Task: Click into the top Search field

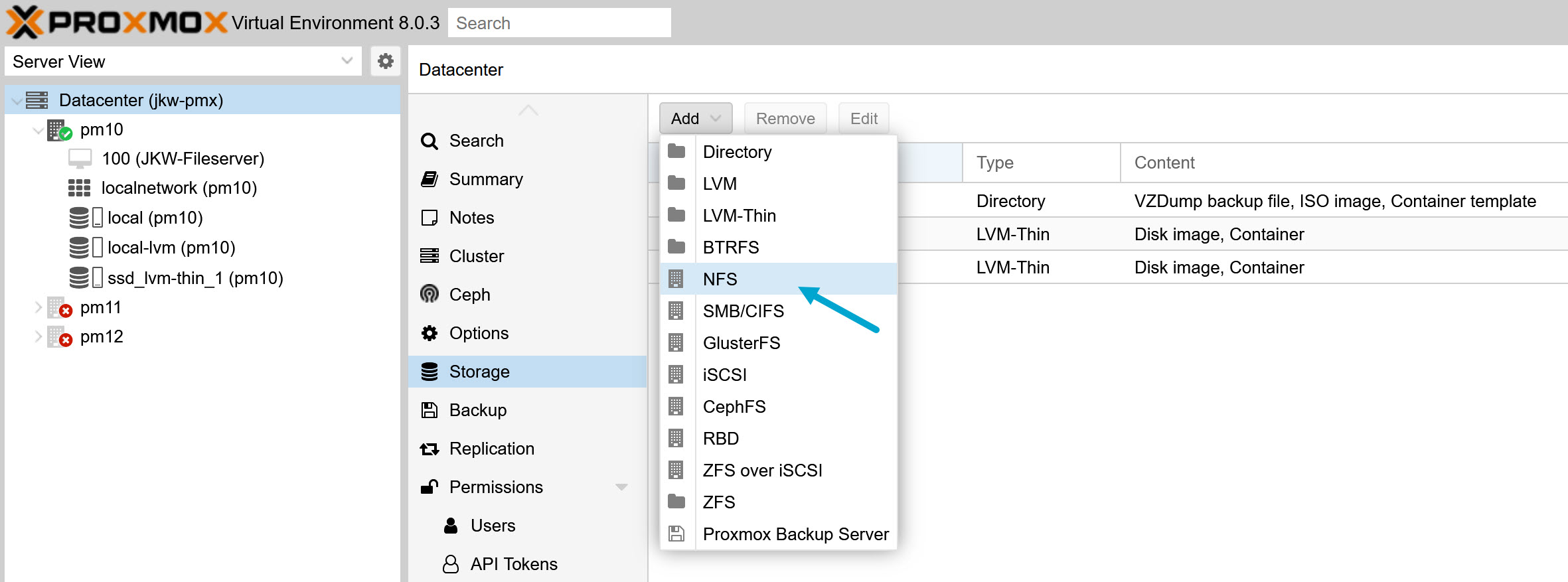Action: click(x=559, y=23)
